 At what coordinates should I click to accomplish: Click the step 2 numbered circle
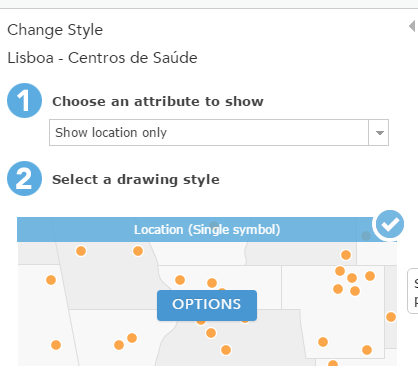24,178
